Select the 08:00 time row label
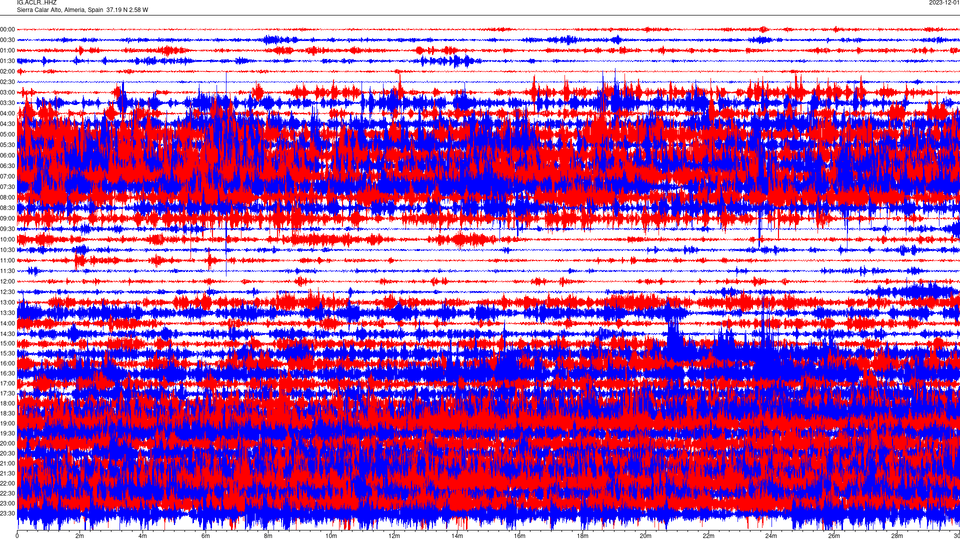The image size is (960, 540). click(7, 198)
